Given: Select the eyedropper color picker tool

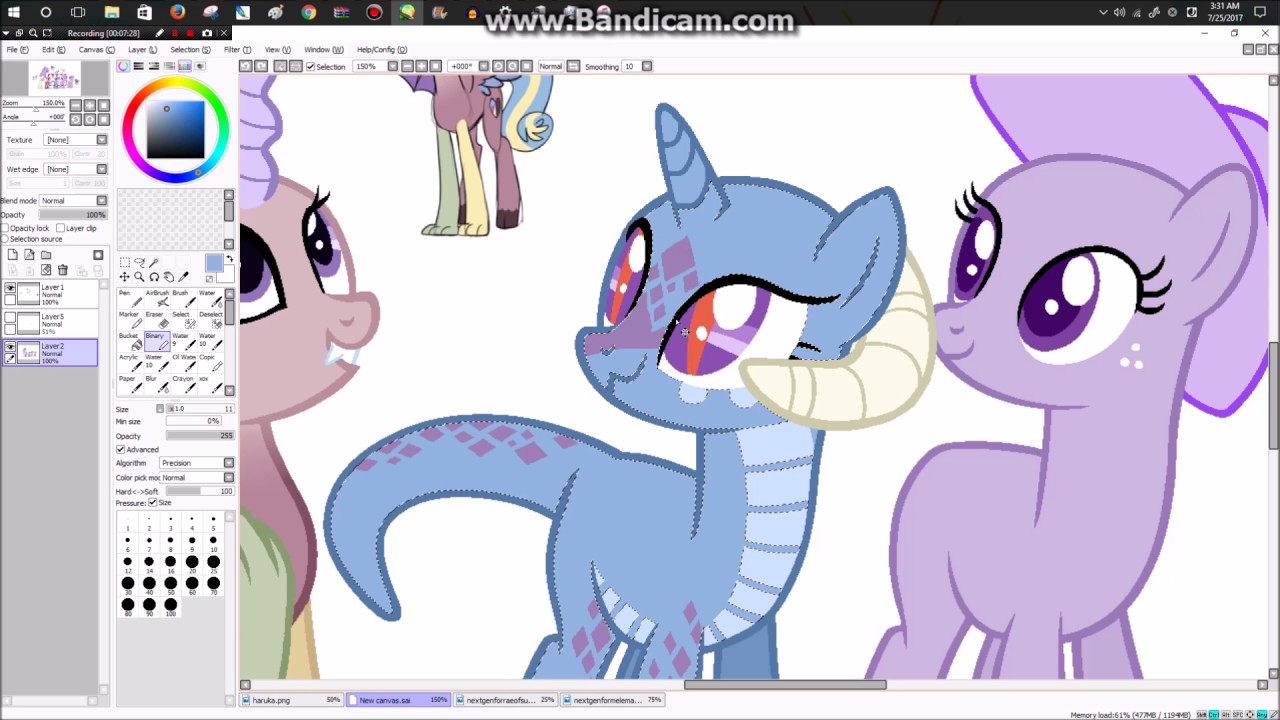Looking at the screenshot, I should [183, 277].
